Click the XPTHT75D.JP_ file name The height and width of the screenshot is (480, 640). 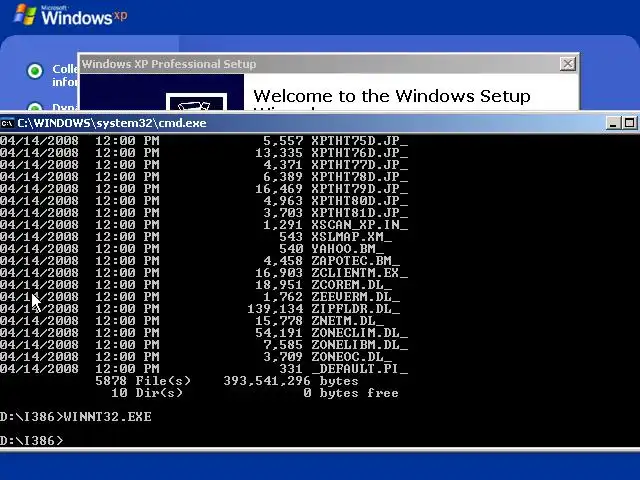(360, 141)
